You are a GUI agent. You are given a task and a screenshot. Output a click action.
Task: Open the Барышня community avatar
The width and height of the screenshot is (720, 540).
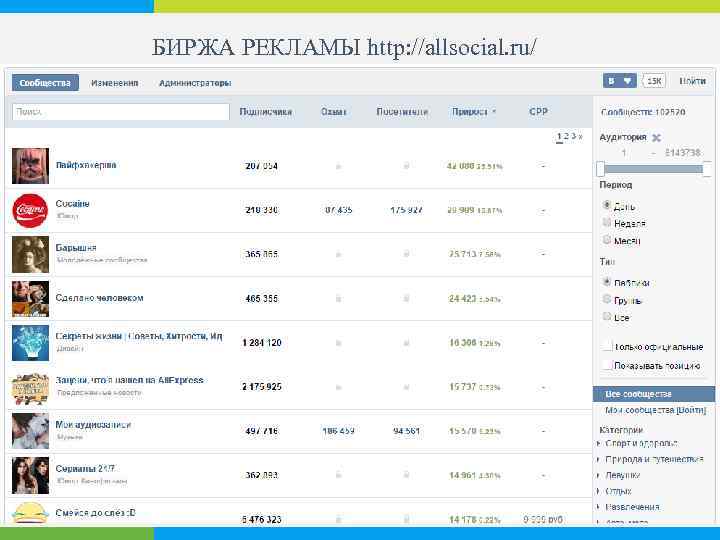(x=30, y=254)
